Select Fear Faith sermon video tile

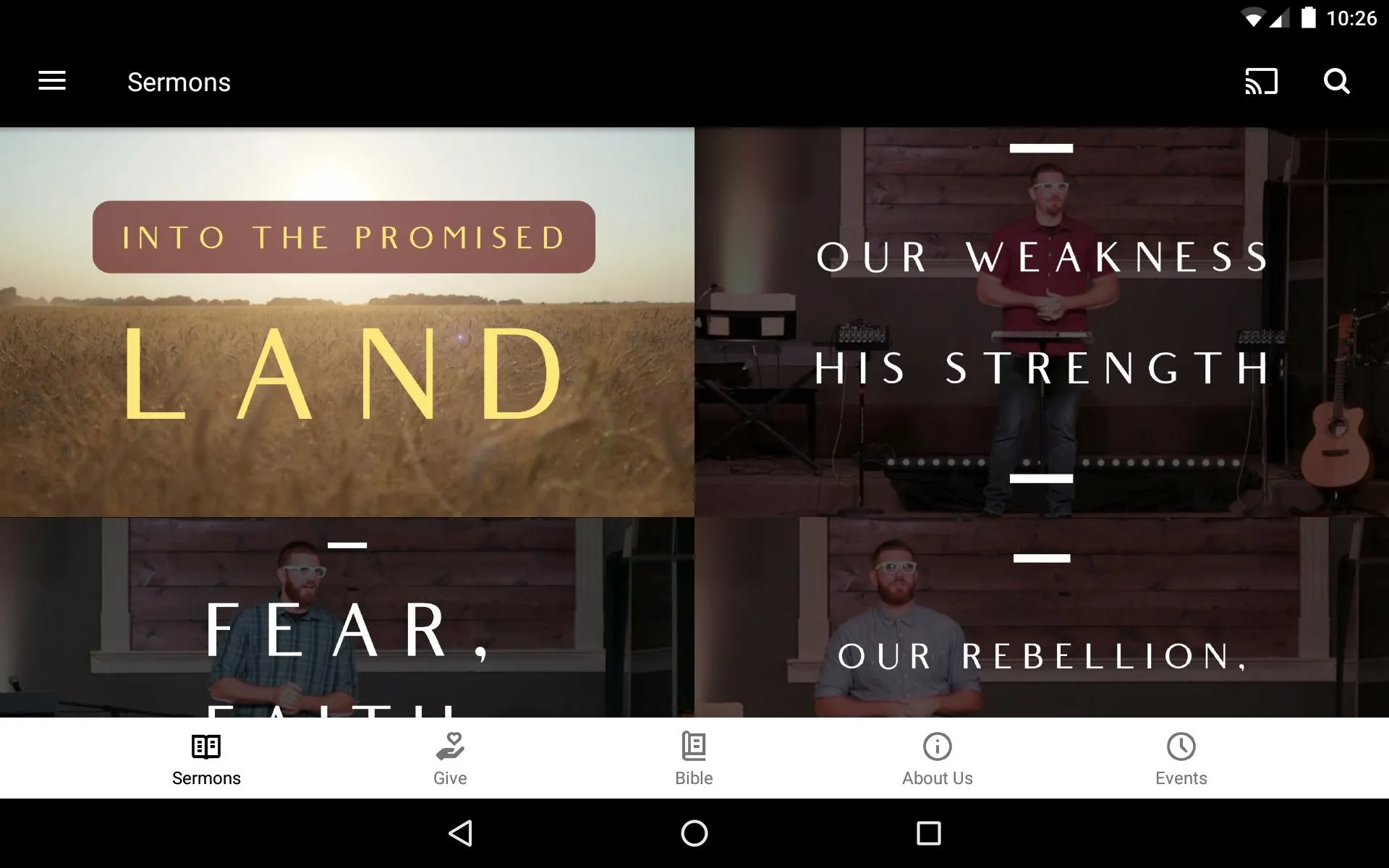click(347, 624)
